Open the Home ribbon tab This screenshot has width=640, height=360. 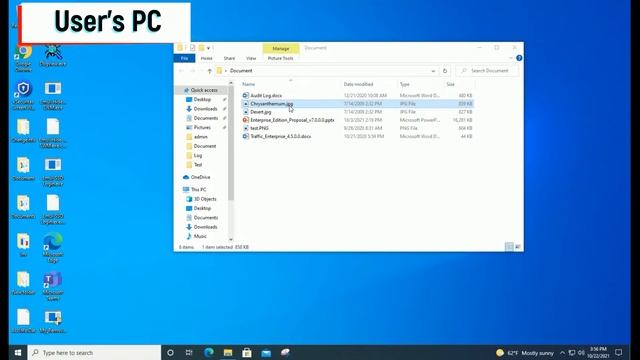(x=207, y=58)
